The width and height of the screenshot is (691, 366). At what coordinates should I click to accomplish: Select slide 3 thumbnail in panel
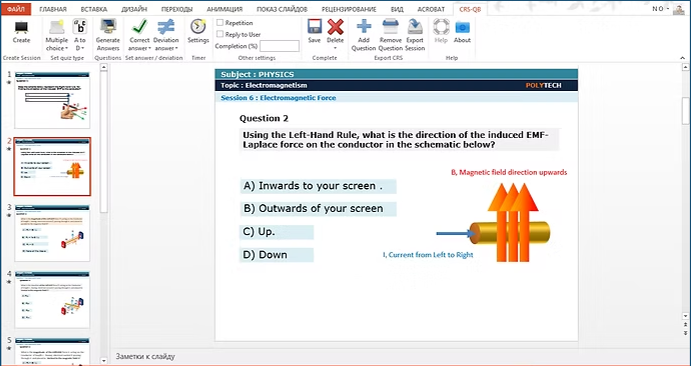(52, 233)
